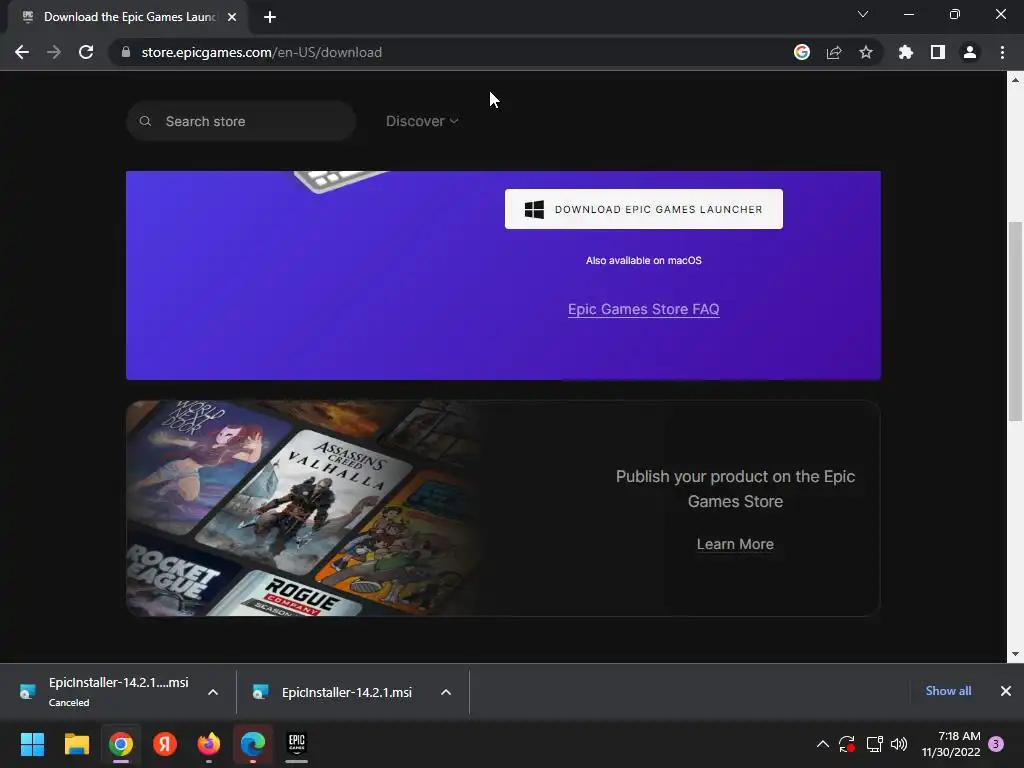Open the tab search chevron in title bar
This screenshot has height=768, width=1024.
[863, 14]
